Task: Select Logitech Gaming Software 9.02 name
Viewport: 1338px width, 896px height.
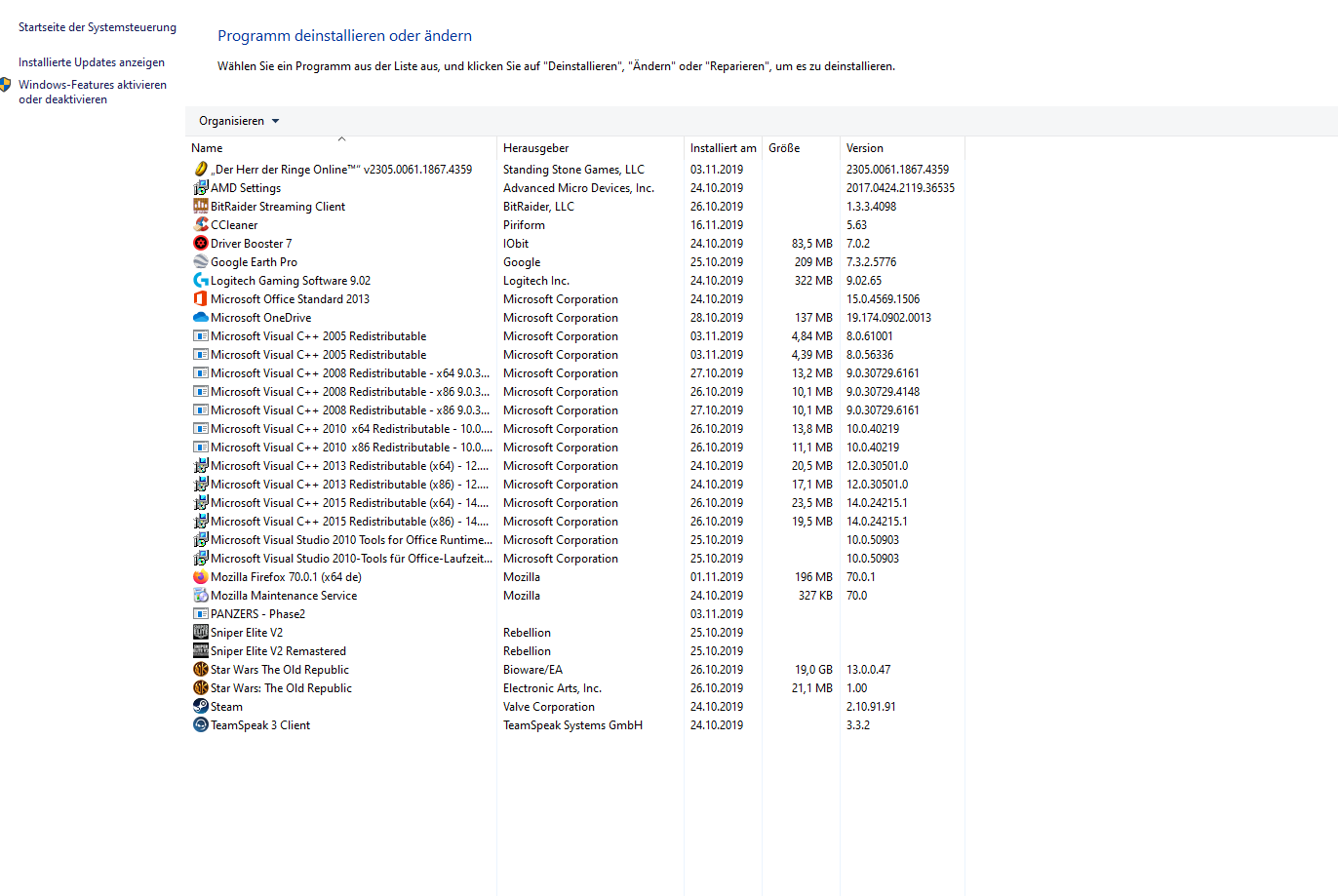Action: click(x=291, y=281)
